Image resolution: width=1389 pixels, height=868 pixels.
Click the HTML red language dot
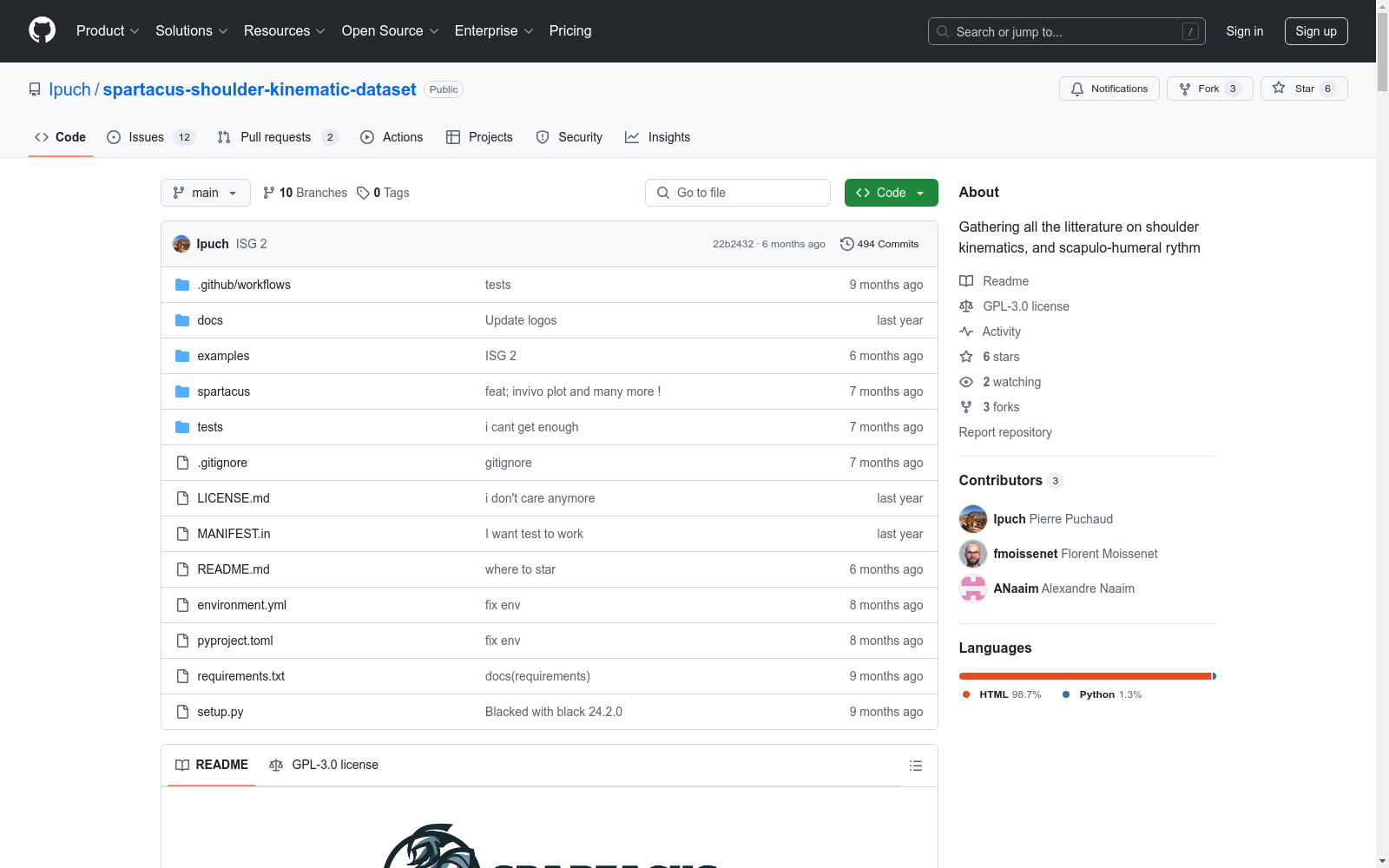click(x=966, y=694)
